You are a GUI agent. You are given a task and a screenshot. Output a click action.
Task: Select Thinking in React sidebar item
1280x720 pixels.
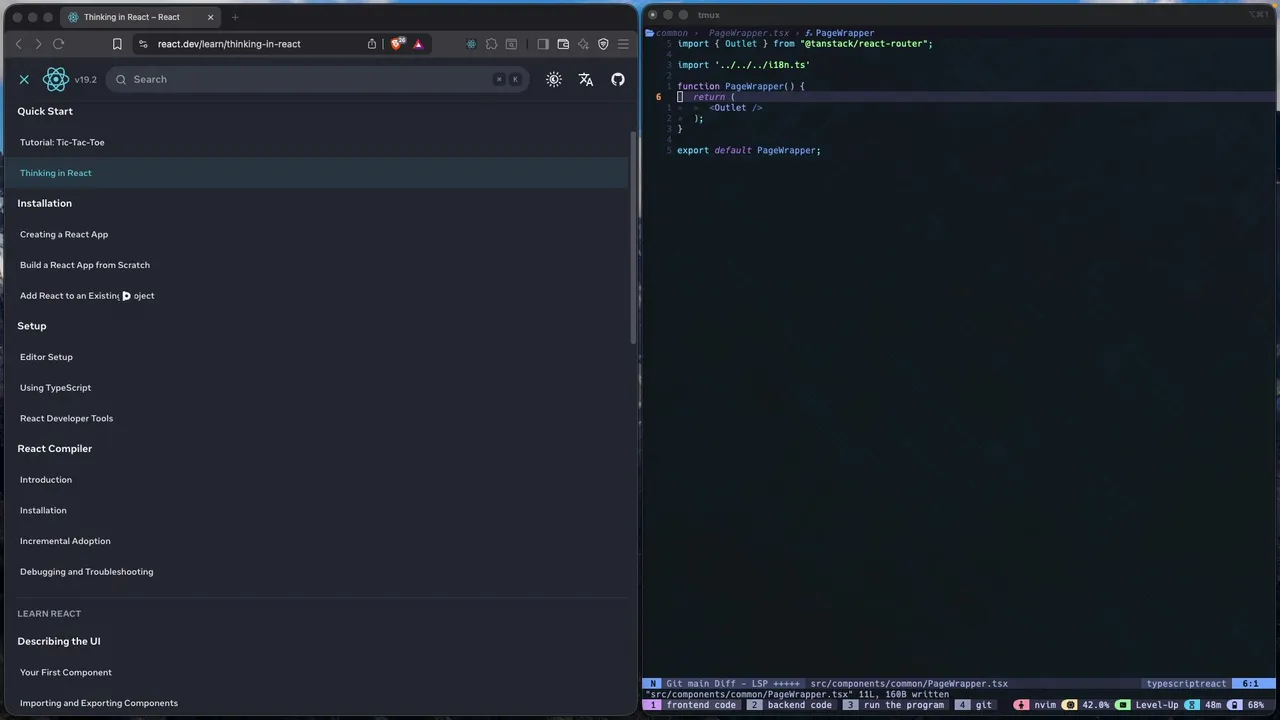coord(317,173)
